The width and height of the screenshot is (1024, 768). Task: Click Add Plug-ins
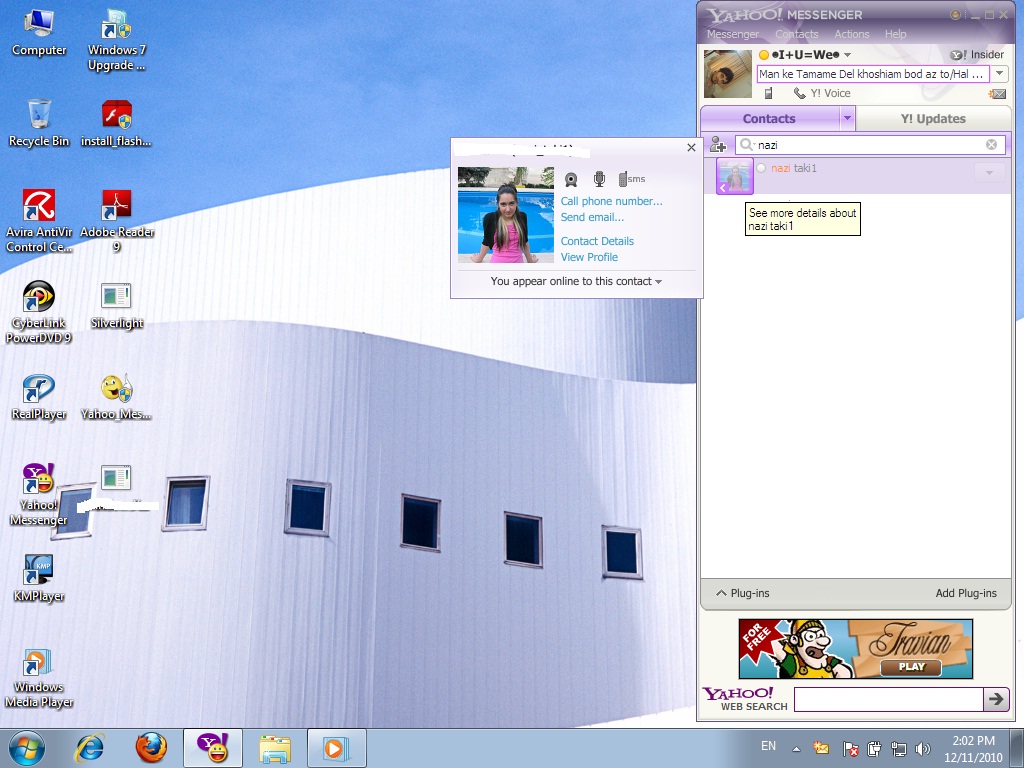click(966, 593)
